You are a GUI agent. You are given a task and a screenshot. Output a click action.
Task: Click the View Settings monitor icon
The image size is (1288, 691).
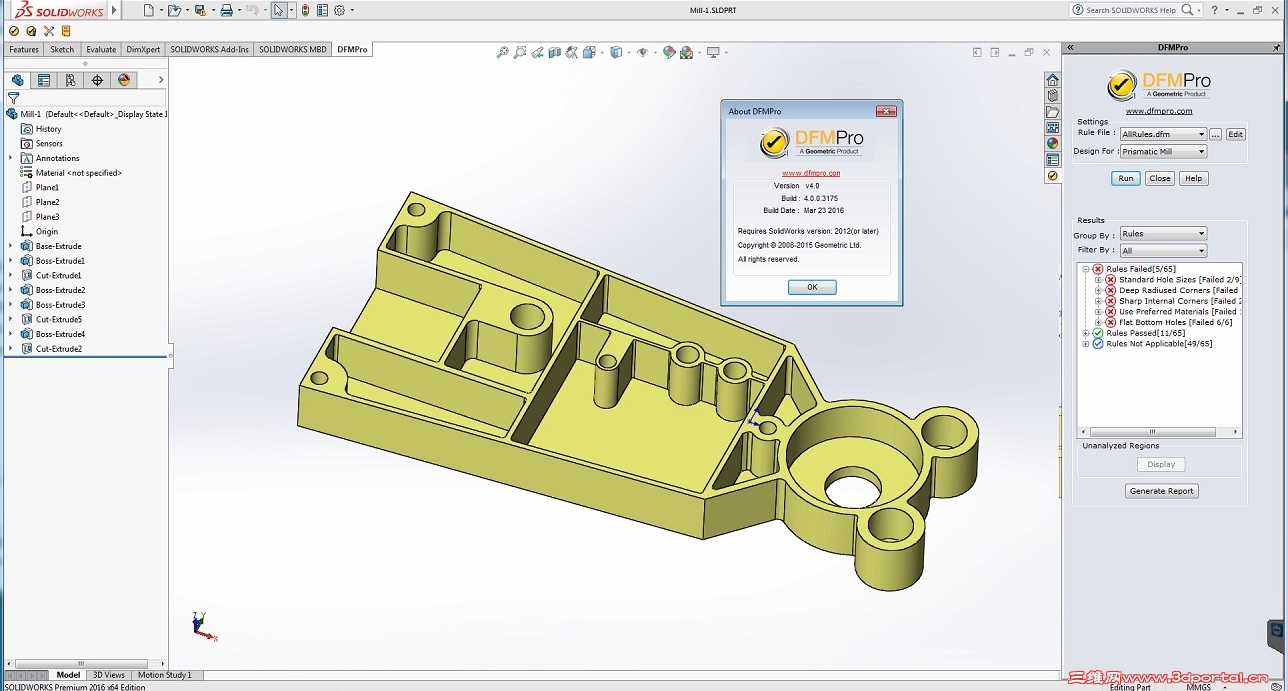coord(713,52)
